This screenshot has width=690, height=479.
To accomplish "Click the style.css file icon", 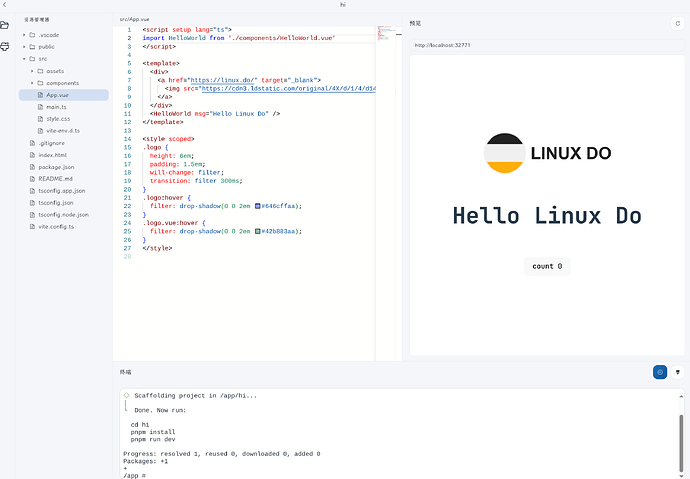I will tap(40, 119).
